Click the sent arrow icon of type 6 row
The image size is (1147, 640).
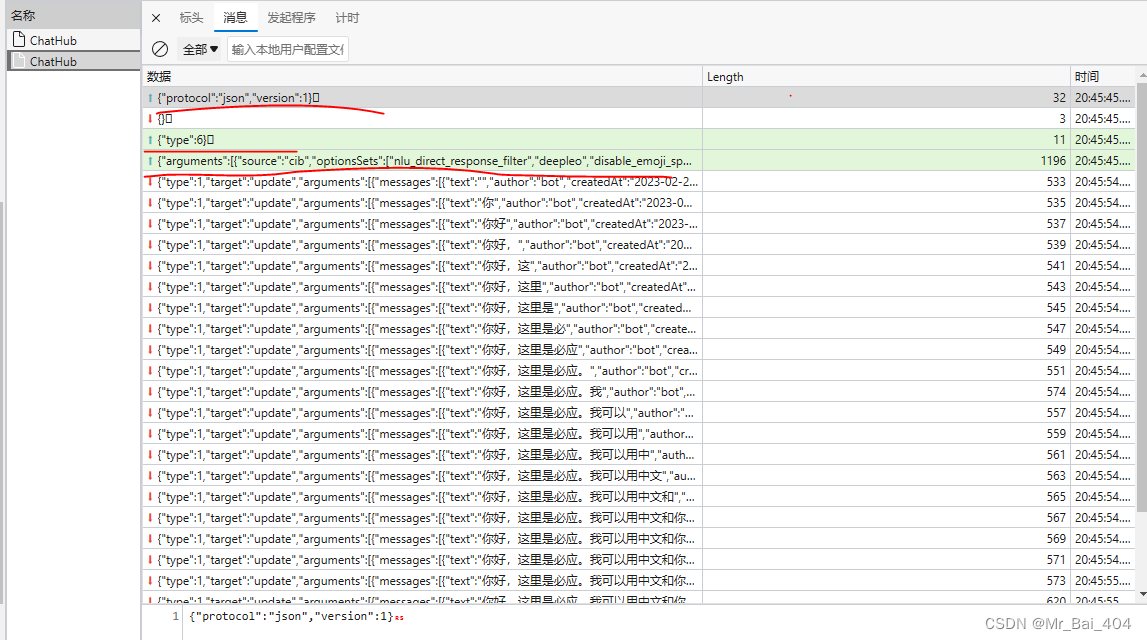point(150,140)
